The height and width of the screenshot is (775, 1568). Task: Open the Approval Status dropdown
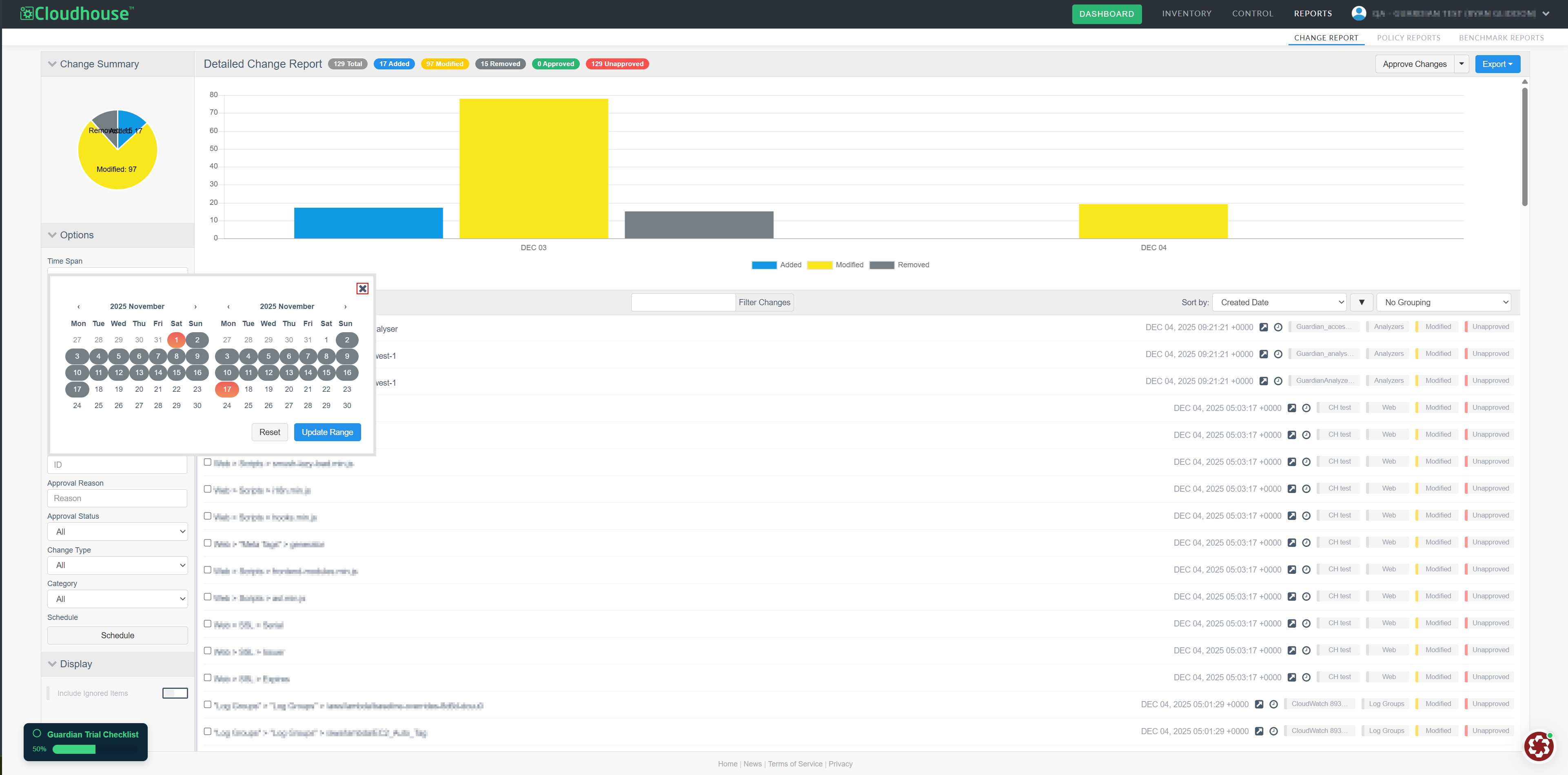[118, 531]
